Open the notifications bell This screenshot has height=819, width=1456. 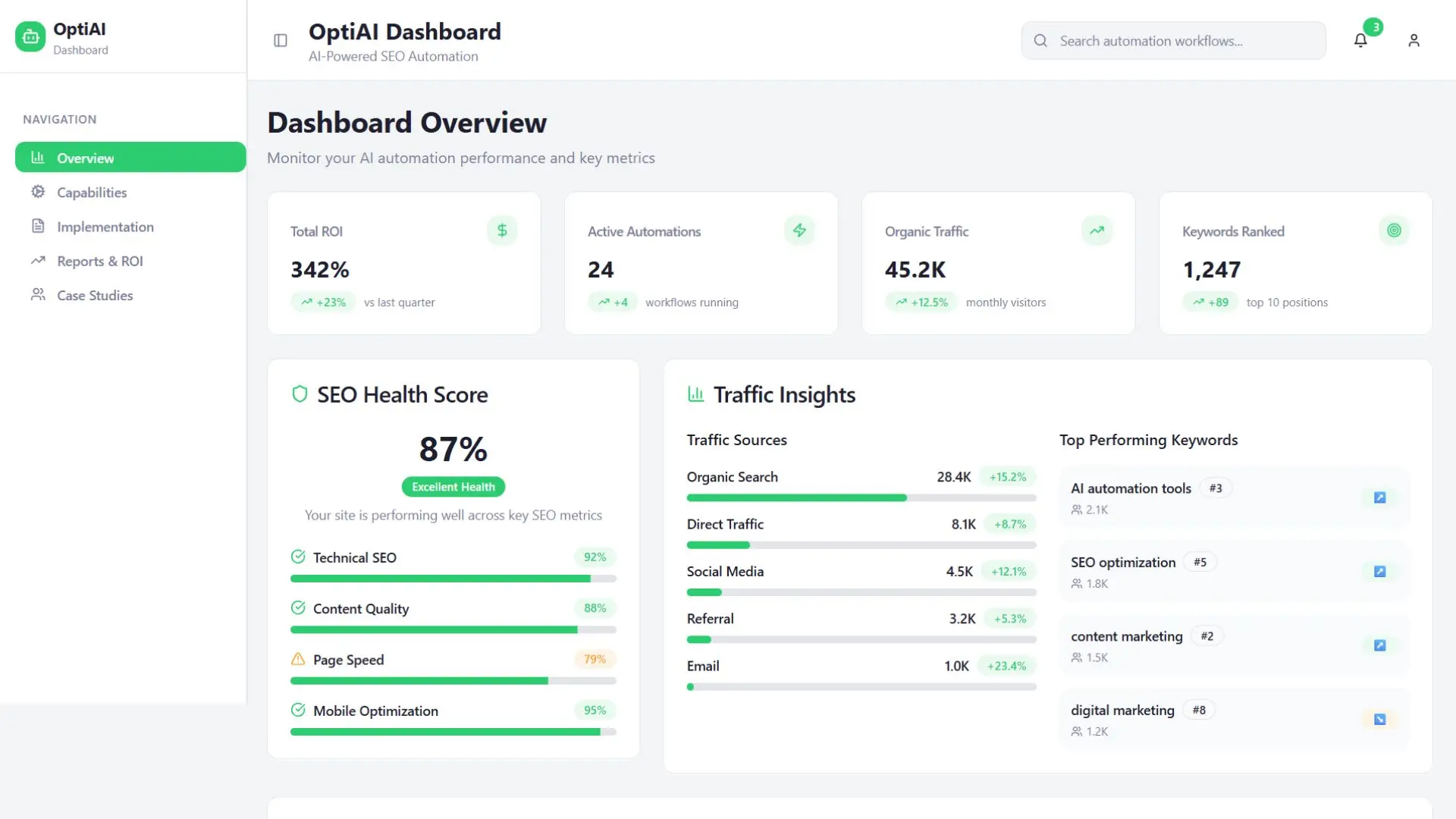(1360, 40)
